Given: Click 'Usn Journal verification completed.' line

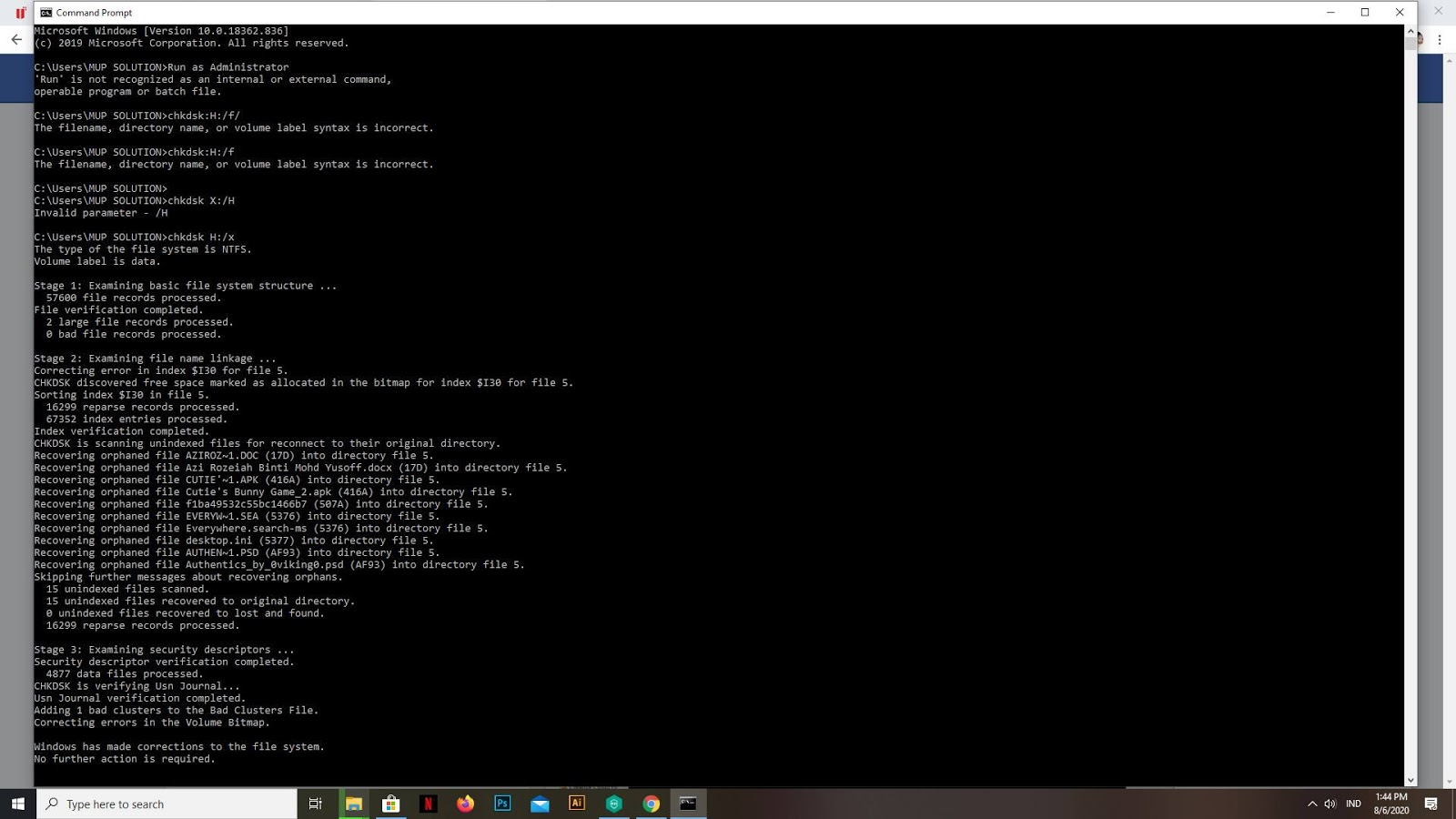Looking at the screenshot, I should coord(140,698).
